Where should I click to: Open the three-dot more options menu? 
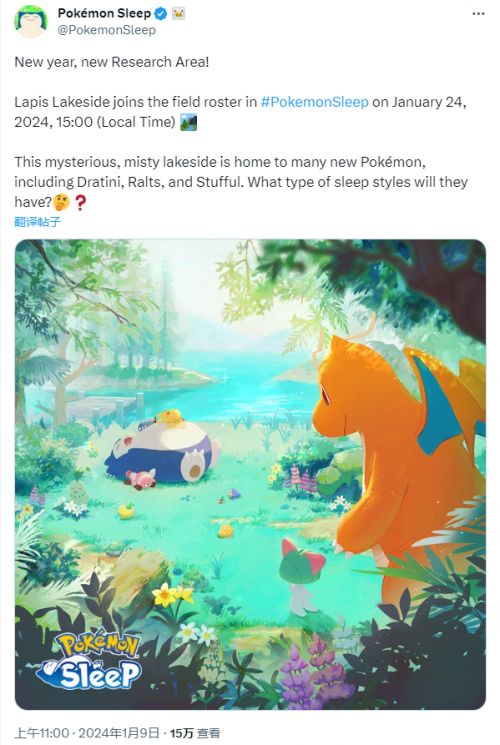[478, 14]
